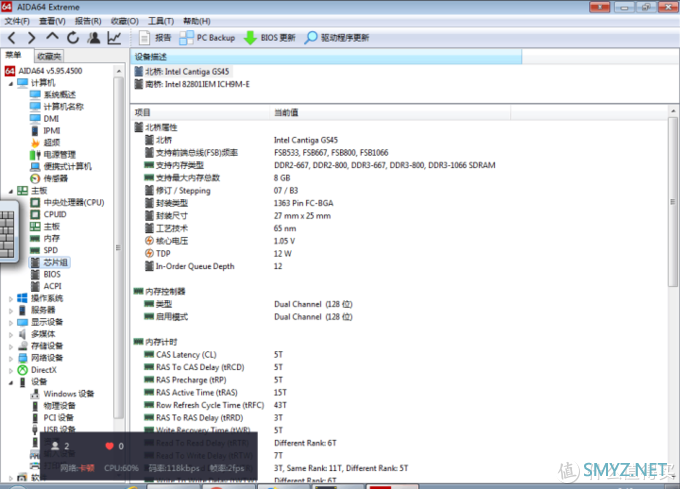680x489 pixels.
Task: Open 电源管理 battery item
Action: pos(53,154)
